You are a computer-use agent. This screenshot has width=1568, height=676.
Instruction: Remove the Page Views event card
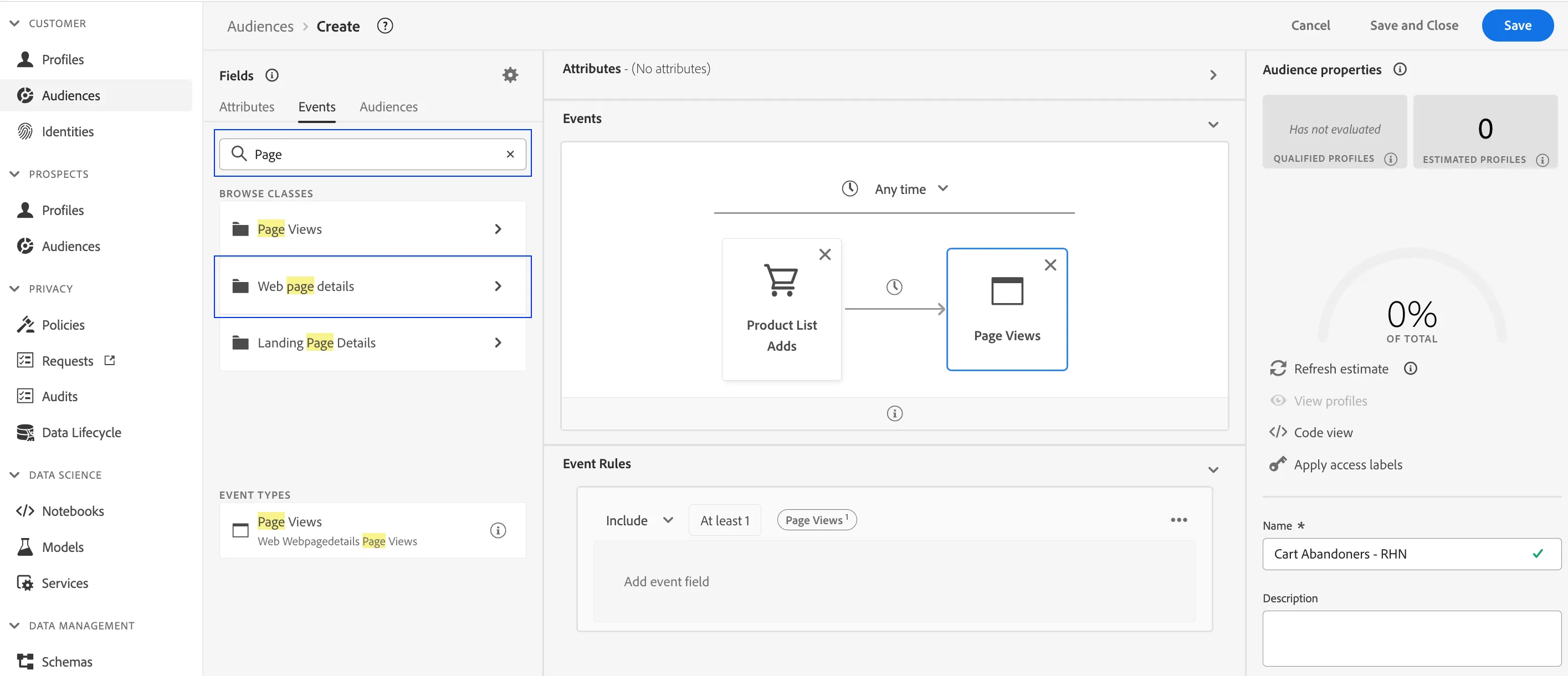click(1050, 265)
